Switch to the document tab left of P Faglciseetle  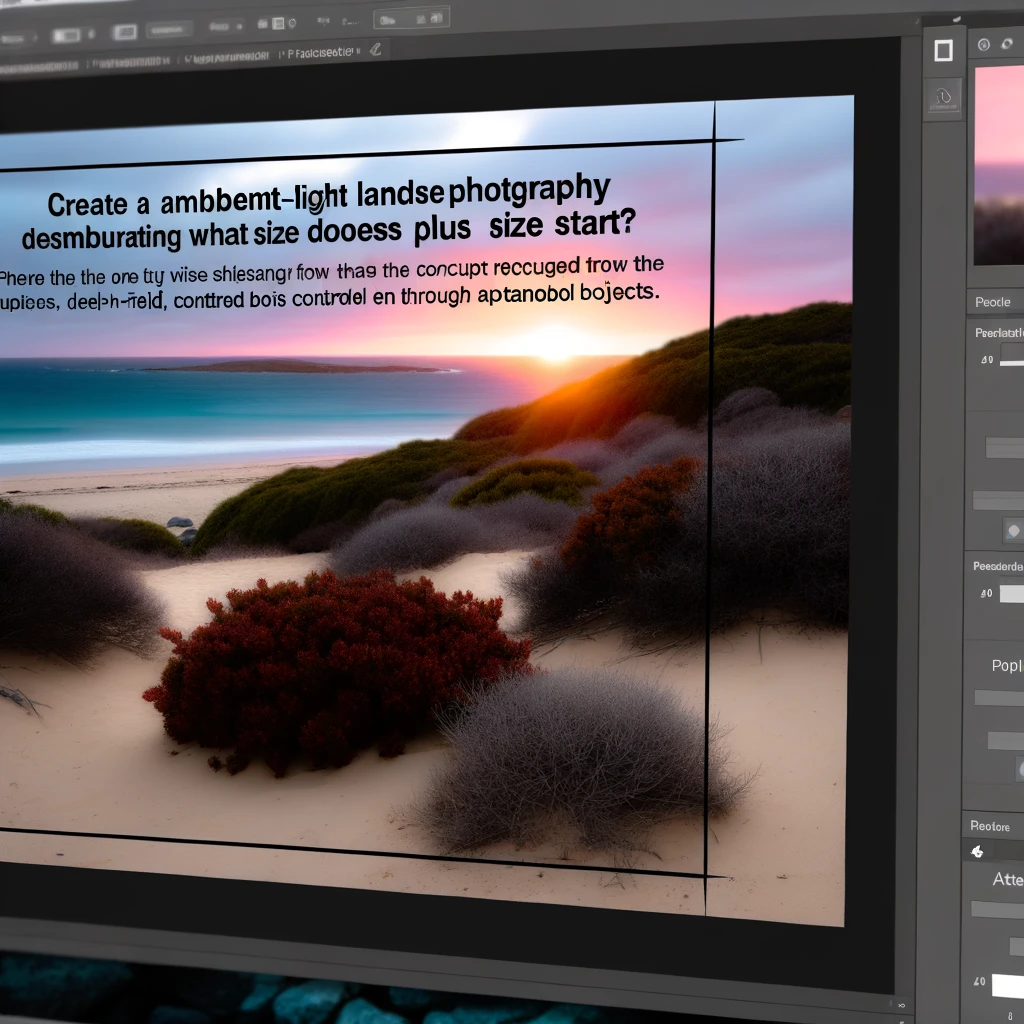click(227, 57)
